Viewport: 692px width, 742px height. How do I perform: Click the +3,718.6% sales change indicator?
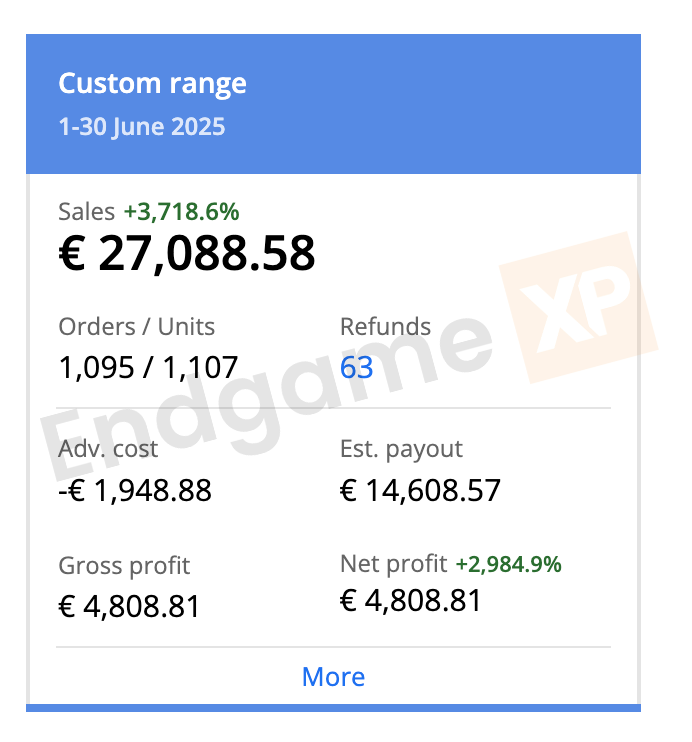[x=181, y=211]
